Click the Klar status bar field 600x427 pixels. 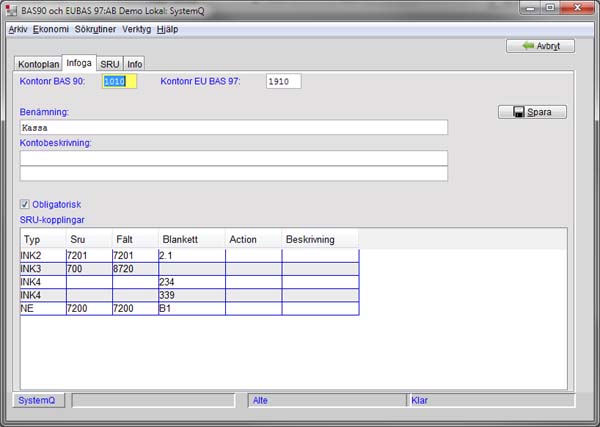click(x=491, y=401)
